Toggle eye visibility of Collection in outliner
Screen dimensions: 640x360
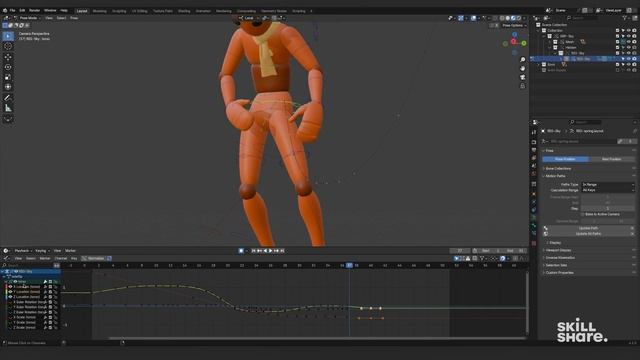click(629, 30)
